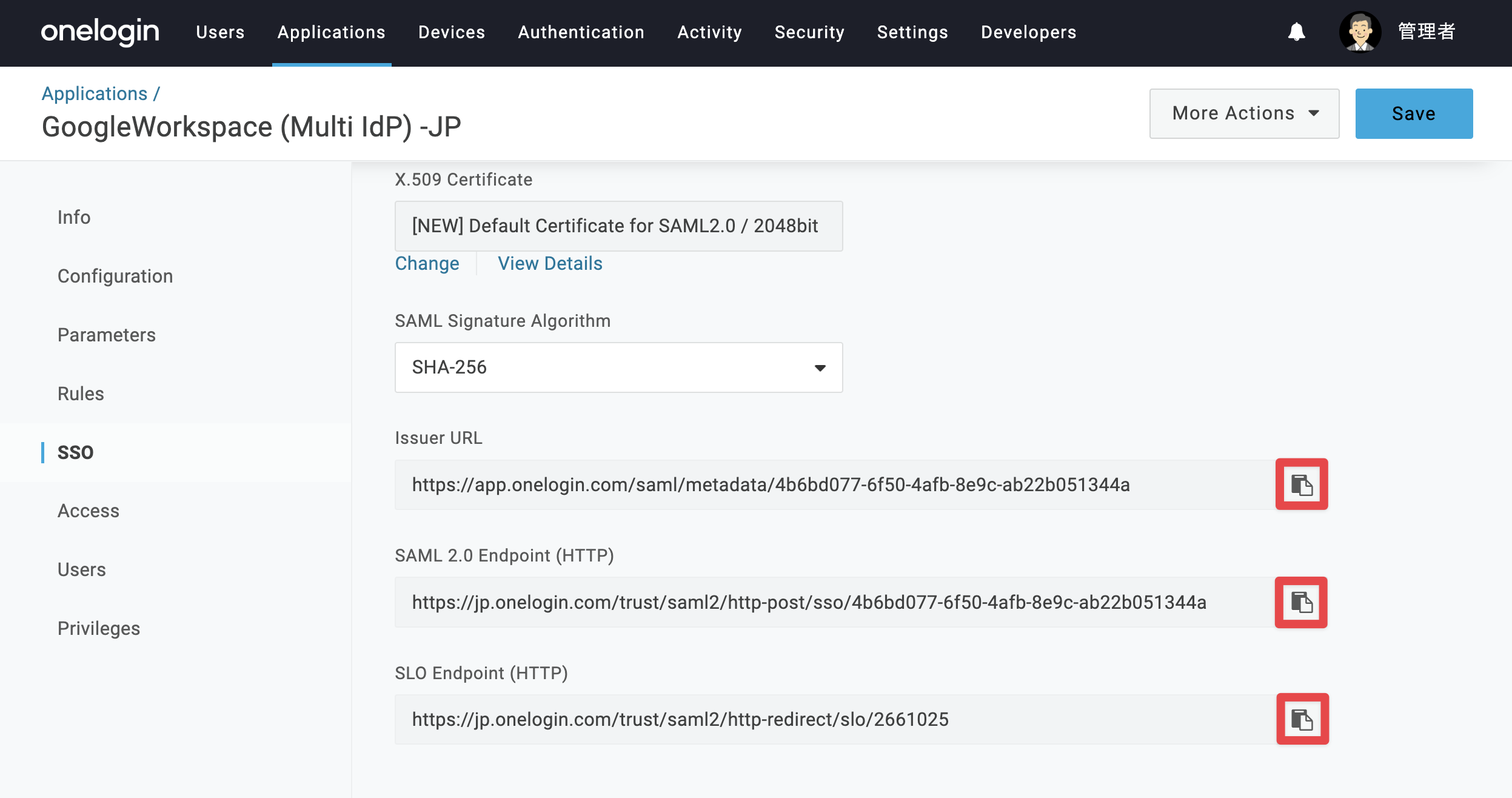Click the Issuer URL field
1512x798 pixels.
tap(835, 485)
